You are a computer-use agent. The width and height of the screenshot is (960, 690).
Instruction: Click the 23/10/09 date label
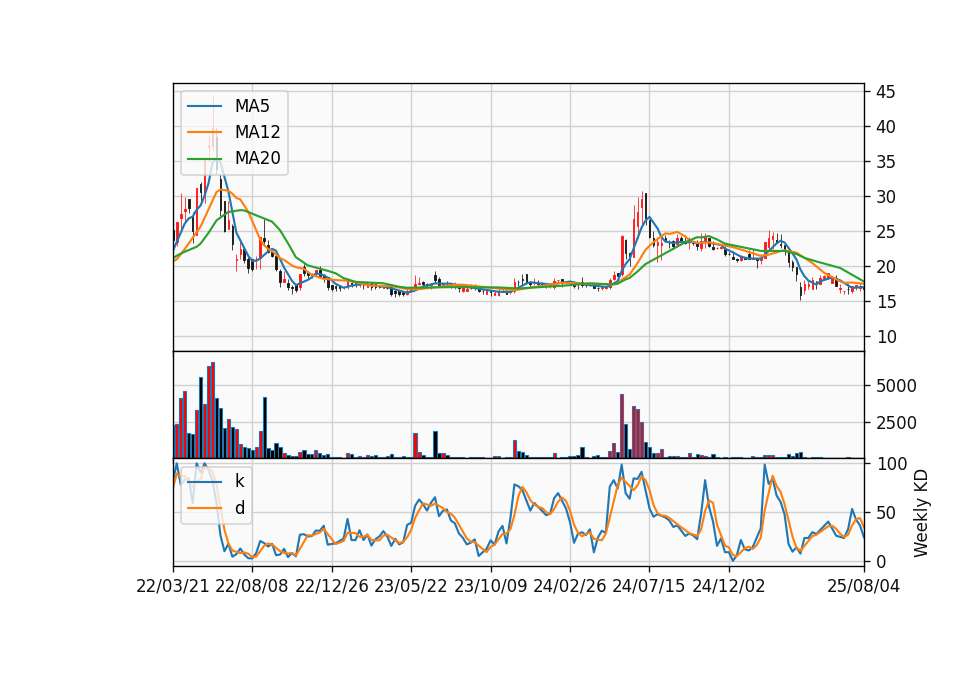coord(490,586)
